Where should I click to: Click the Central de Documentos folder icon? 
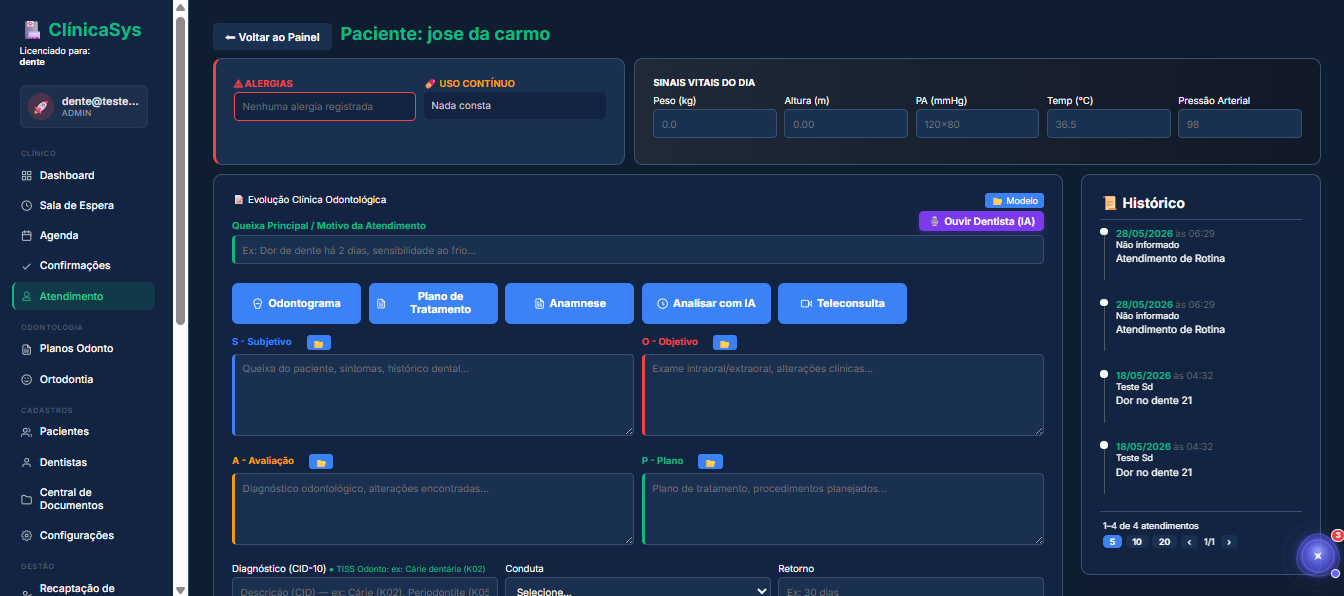(27, 499)
